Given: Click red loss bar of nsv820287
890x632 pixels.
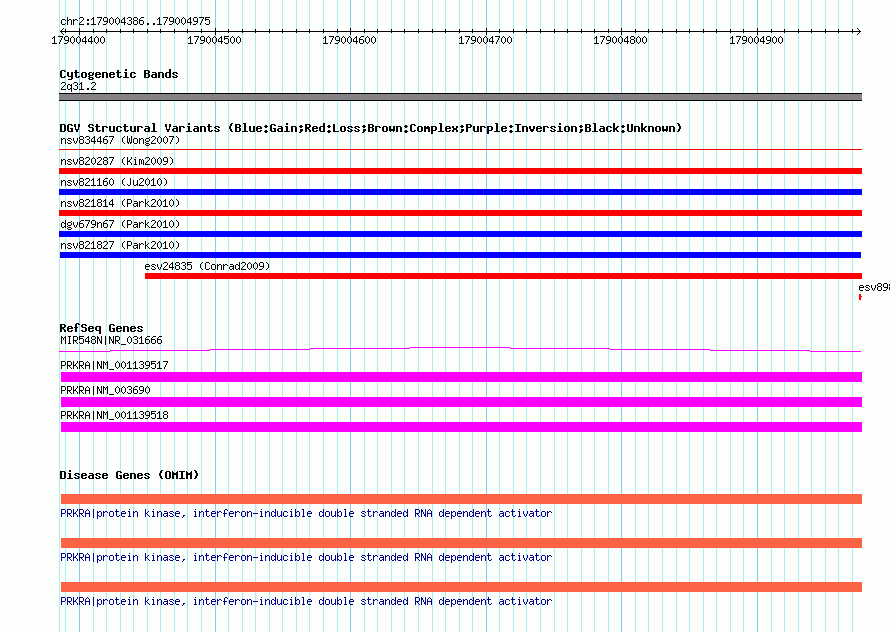Looking at the screenshot, I should [460, 171].
